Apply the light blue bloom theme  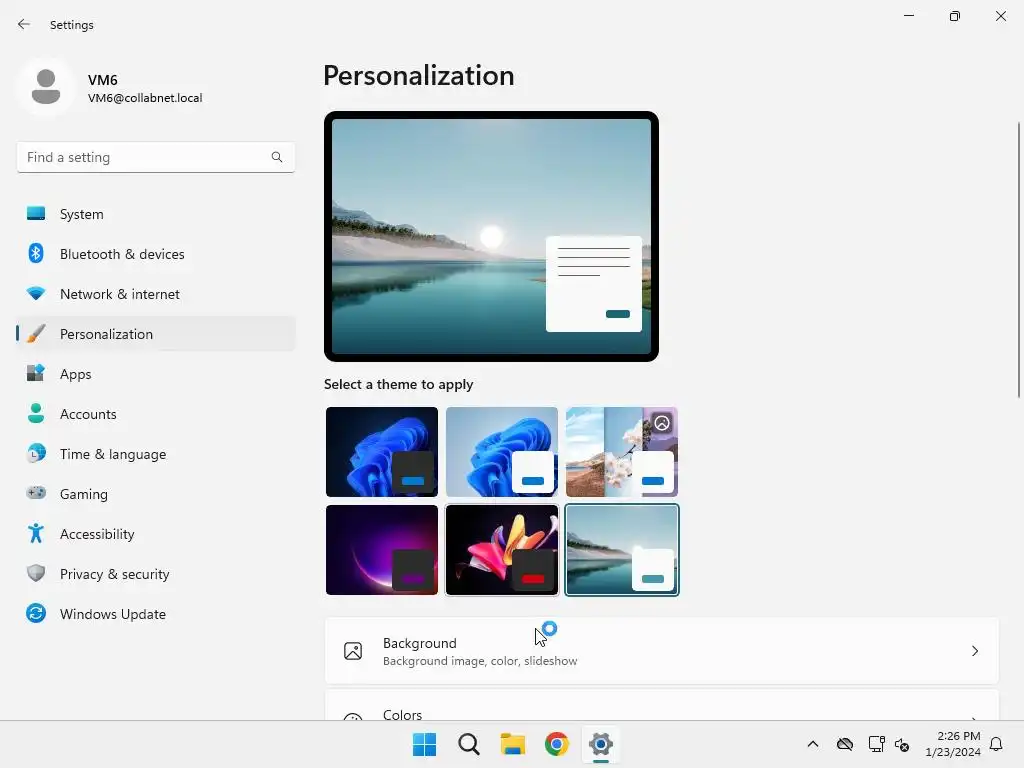click(x=502, y=452)
